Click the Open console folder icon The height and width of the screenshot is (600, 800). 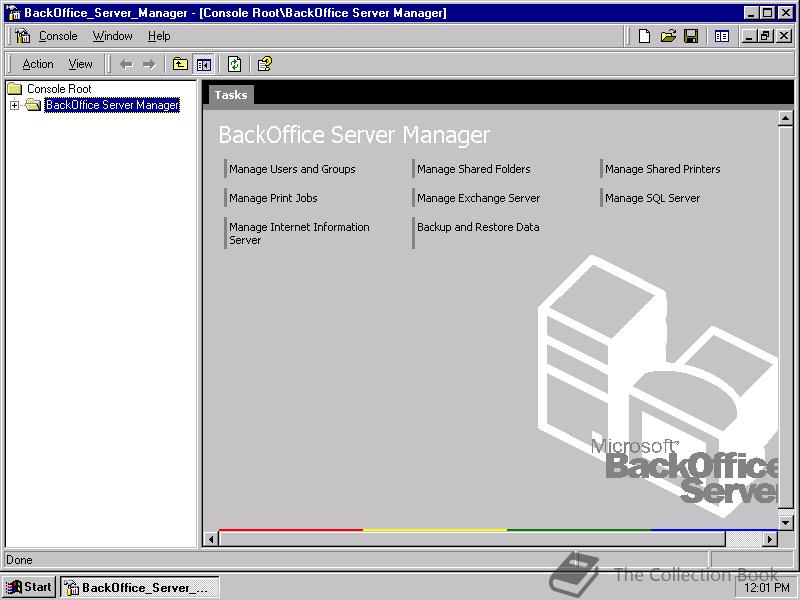[x=668, y=36]
